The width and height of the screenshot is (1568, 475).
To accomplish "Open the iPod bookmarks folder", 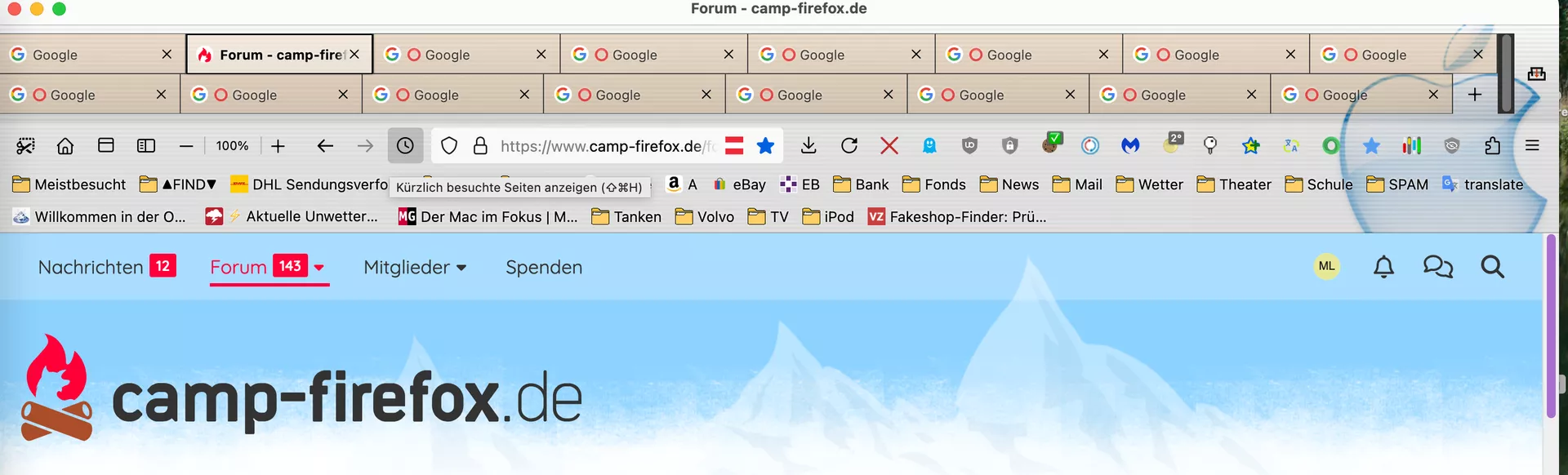I will coord(828,216).
